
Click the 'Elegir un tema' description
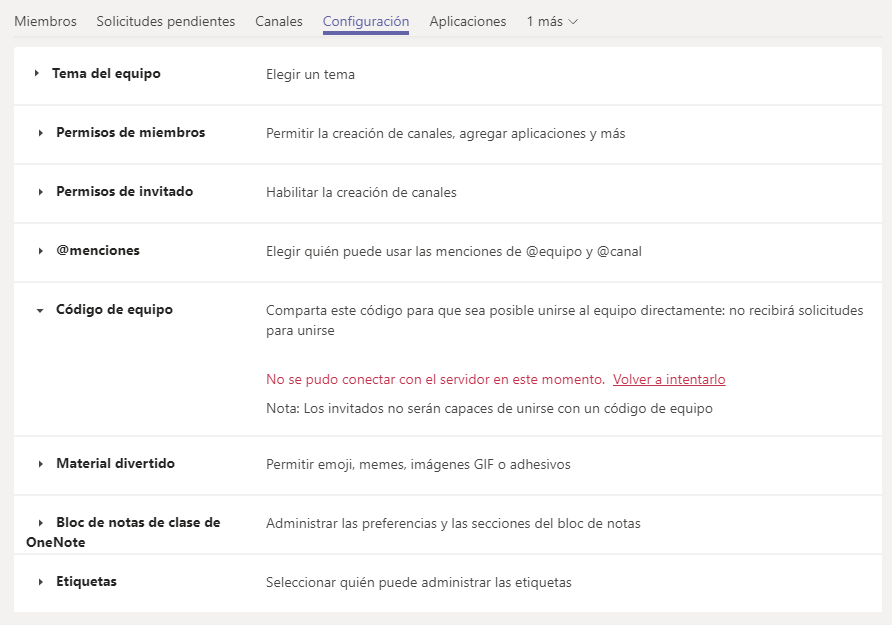tap(310, 74)
